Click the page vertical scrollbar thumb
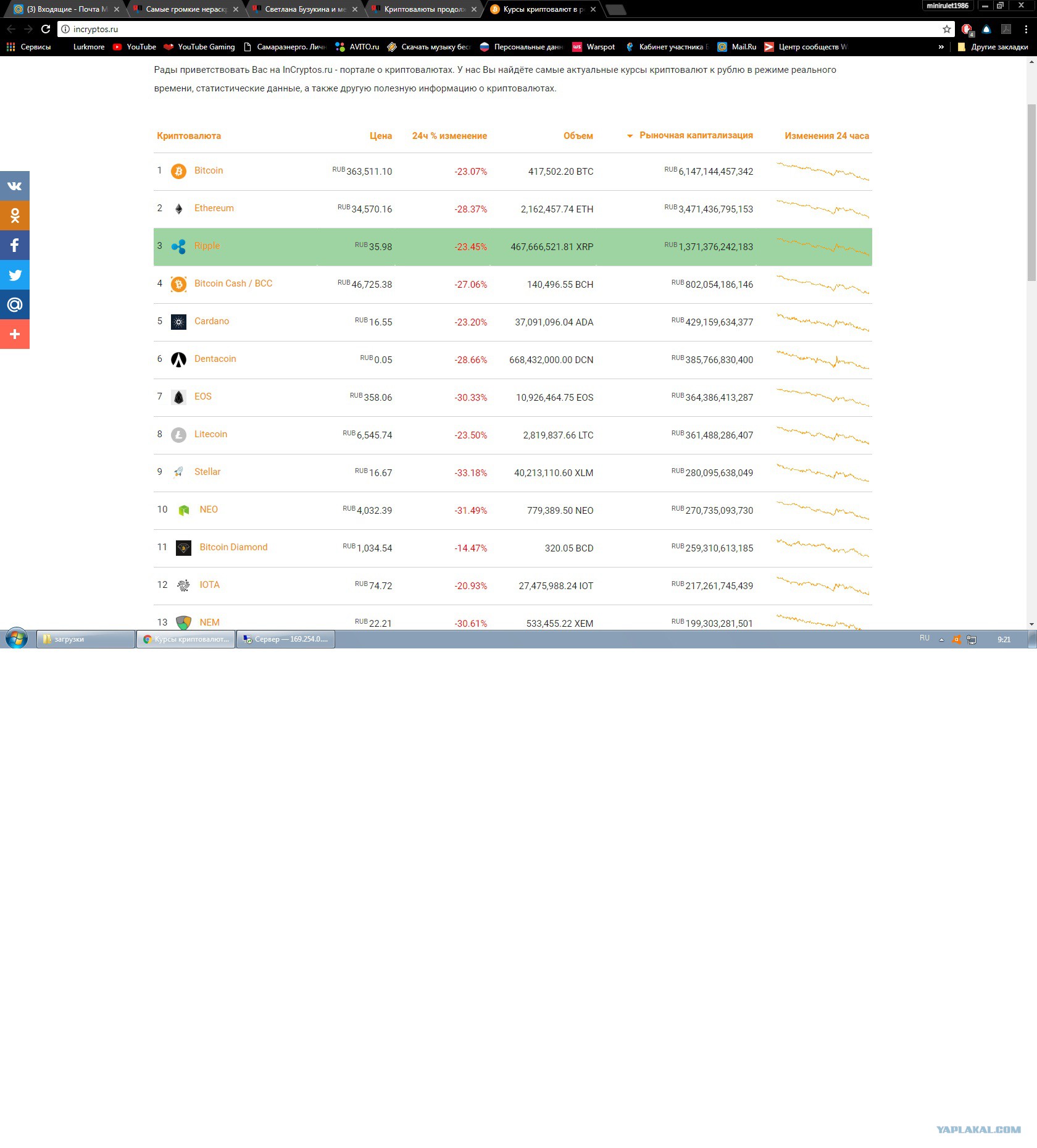Screen dimensions: 1037x1148 point(1031,191)
